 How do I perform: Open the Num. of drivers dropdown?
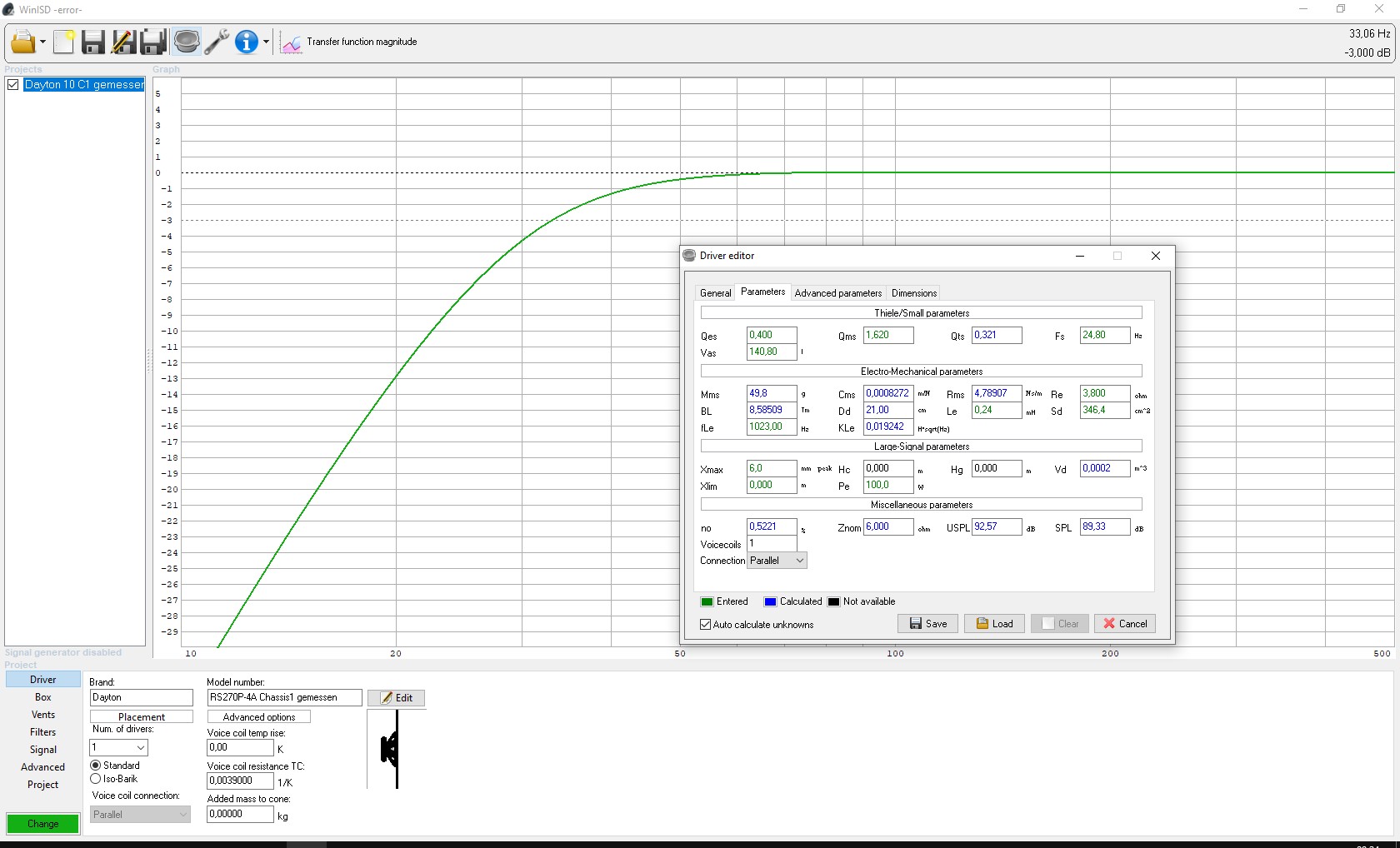pyautogui.click(x=119, y=748)
